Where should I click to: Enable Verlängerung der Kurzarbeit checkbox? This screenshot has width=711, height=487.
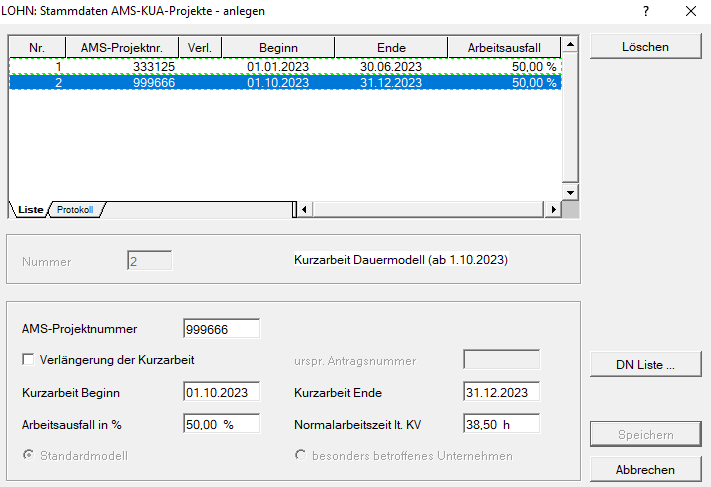point(28,359)
